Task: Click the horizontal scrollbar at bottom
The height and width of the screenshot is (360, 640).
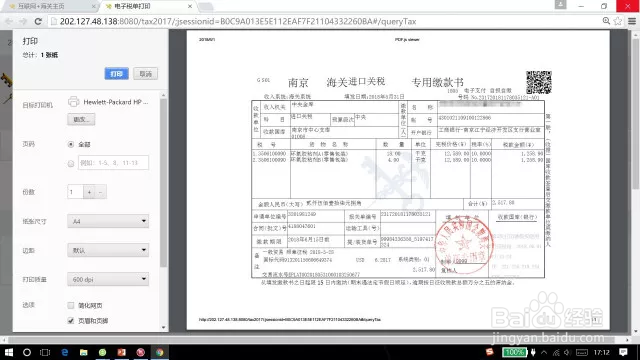Action: 310,340
